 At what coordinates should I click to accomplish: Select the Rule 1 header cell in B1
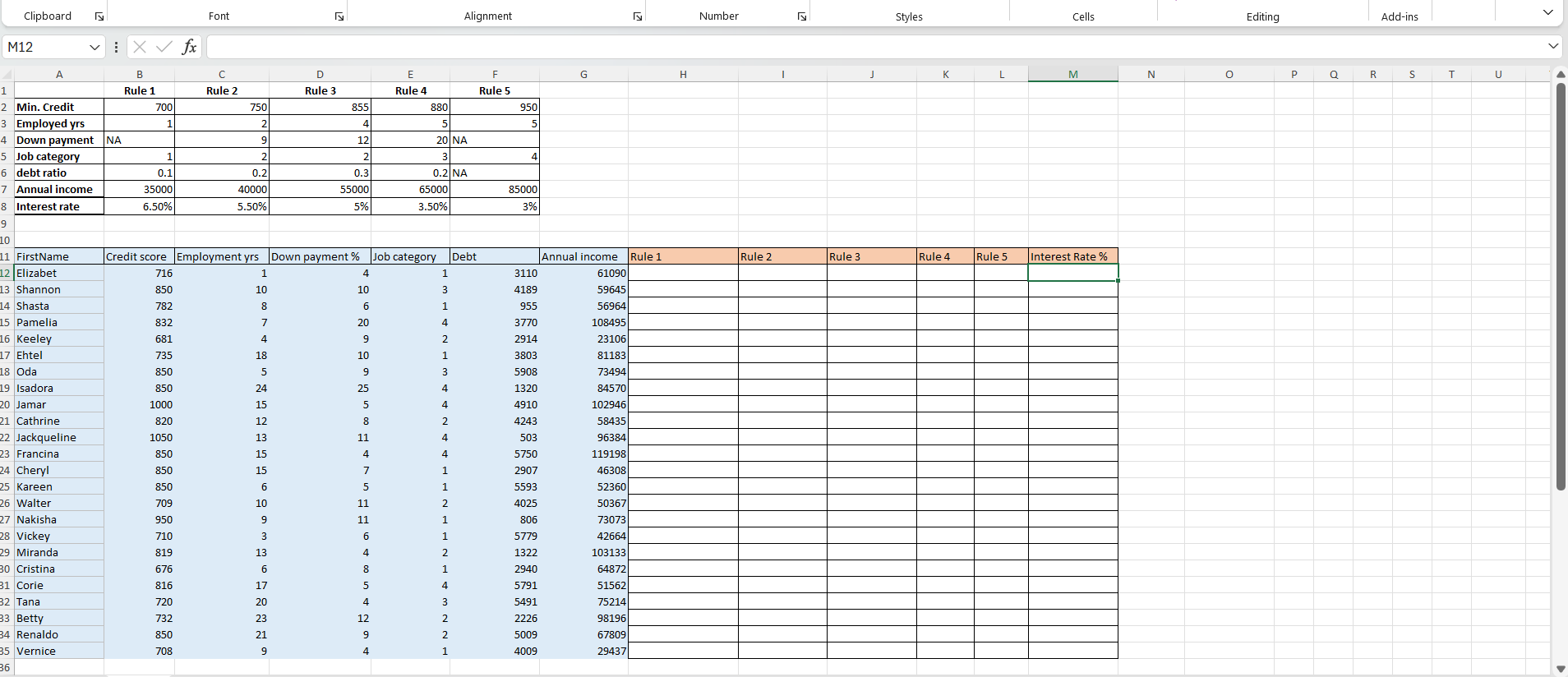coord(140,90)
